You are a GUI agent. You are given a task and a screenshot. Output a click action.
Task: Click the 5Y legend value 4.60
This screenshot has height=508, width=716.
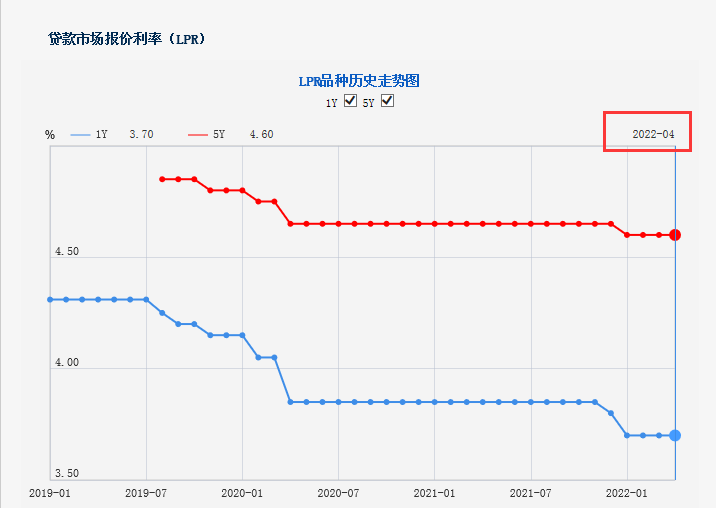[x=261, y=135]
